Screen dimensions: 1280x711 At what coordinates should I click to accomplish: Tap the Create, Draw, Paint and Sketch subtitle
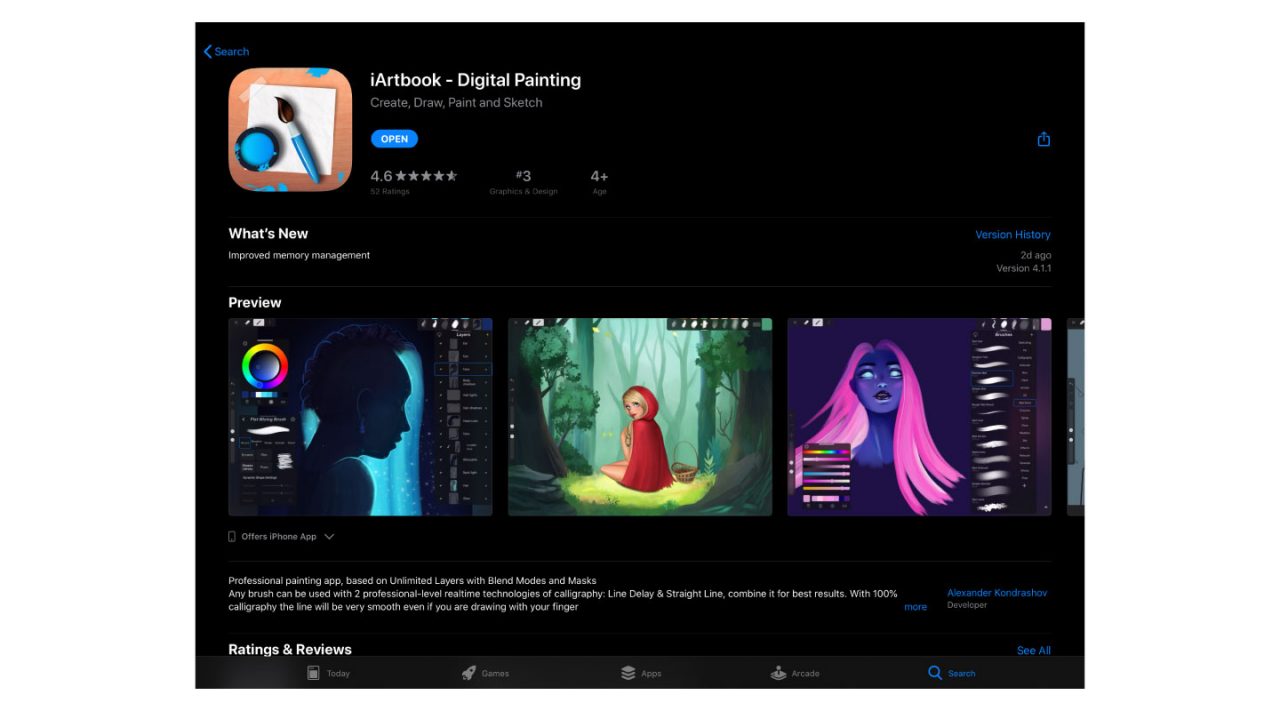(456, 102)
